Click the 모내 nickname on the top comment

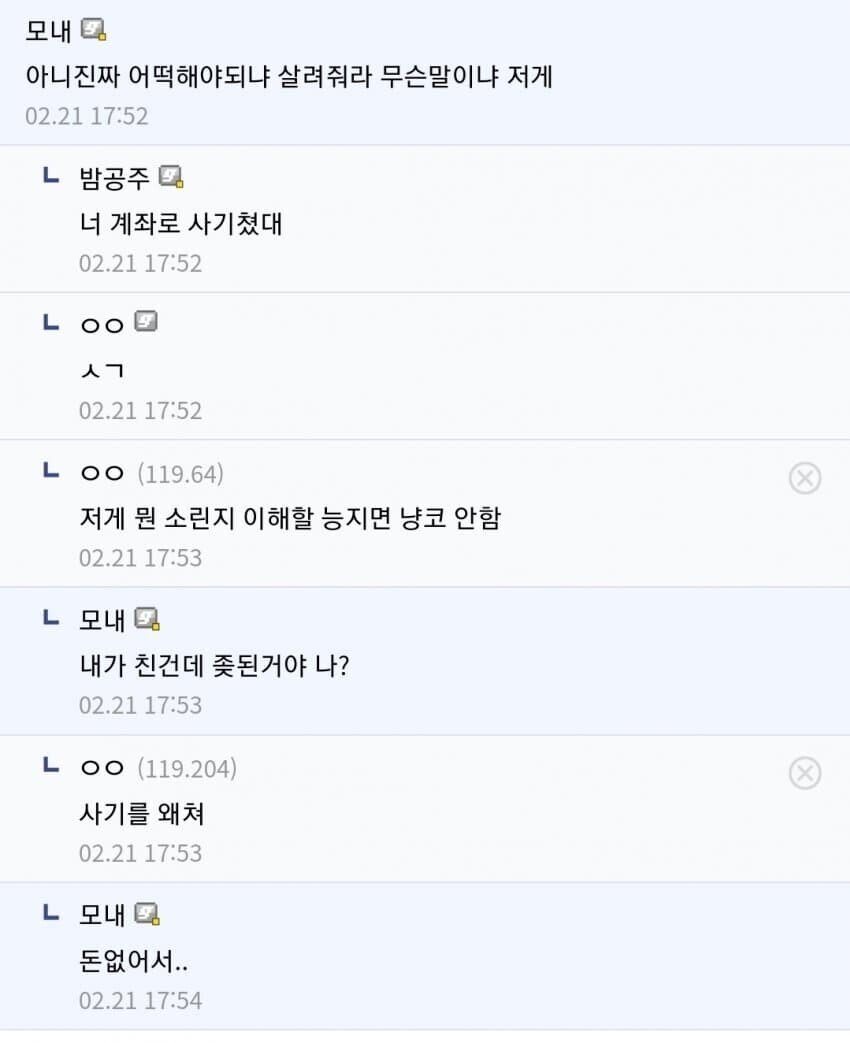point(48,31)
